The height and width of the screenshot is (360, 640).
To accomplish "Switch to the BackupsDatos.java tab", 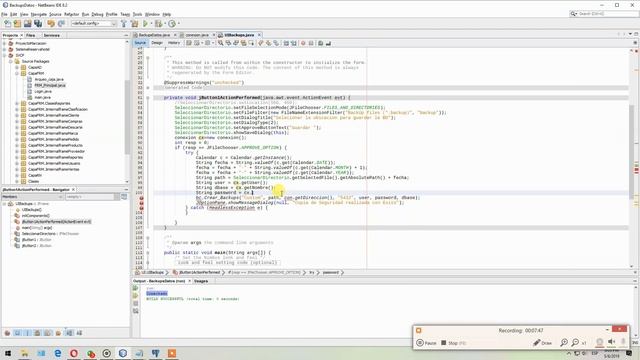I will (154, 35).
